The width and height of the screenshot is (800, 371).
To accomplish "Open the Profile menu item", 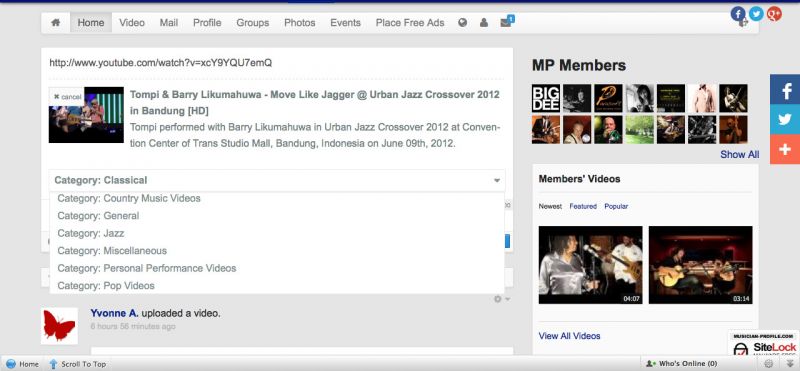I will coord(207,22).
